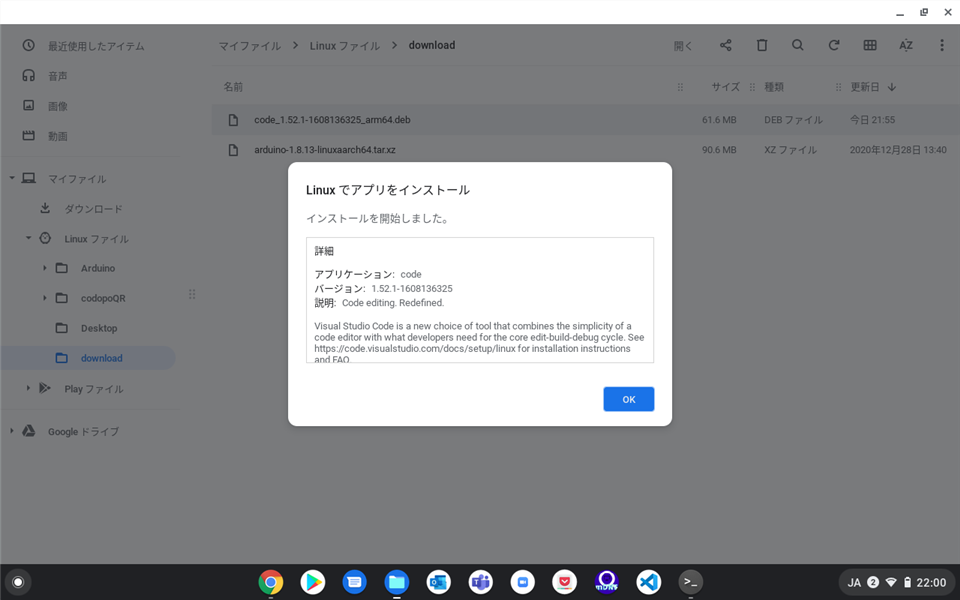The image size is (960, 600).
Task: Open AZ sort options
Action: click(906, 45)
